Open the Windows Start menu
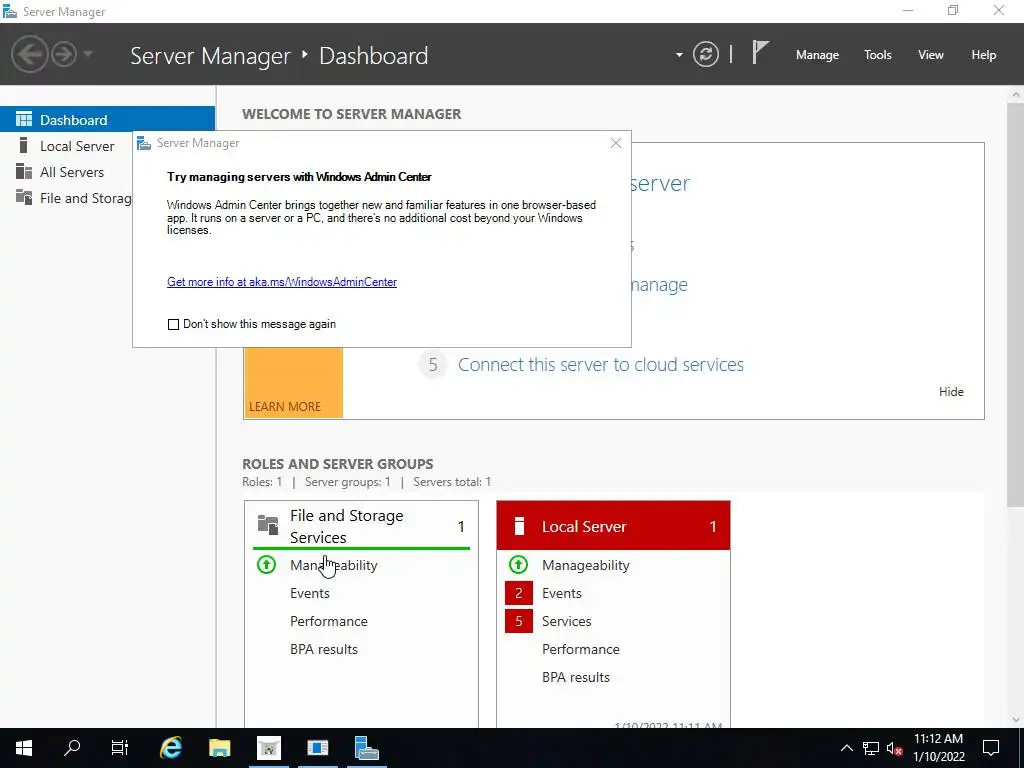Screen dimensions: 1024x768 pos(24,748)
